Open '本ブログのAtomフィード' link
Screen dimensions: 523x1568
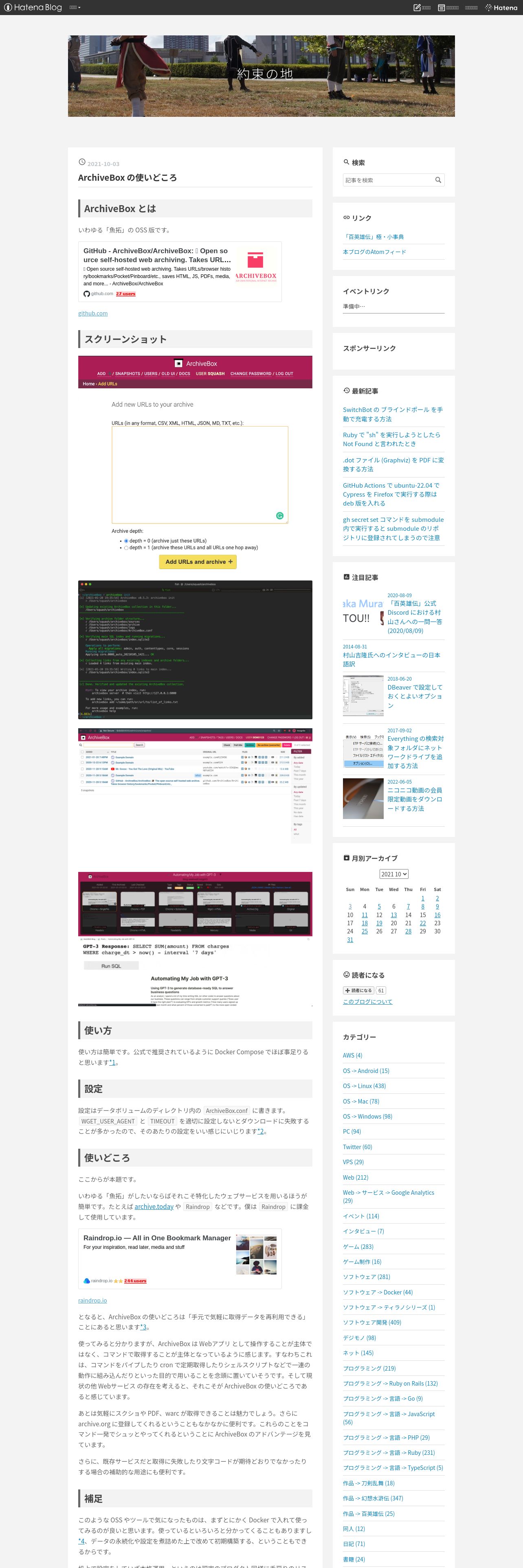coord(374,252)
